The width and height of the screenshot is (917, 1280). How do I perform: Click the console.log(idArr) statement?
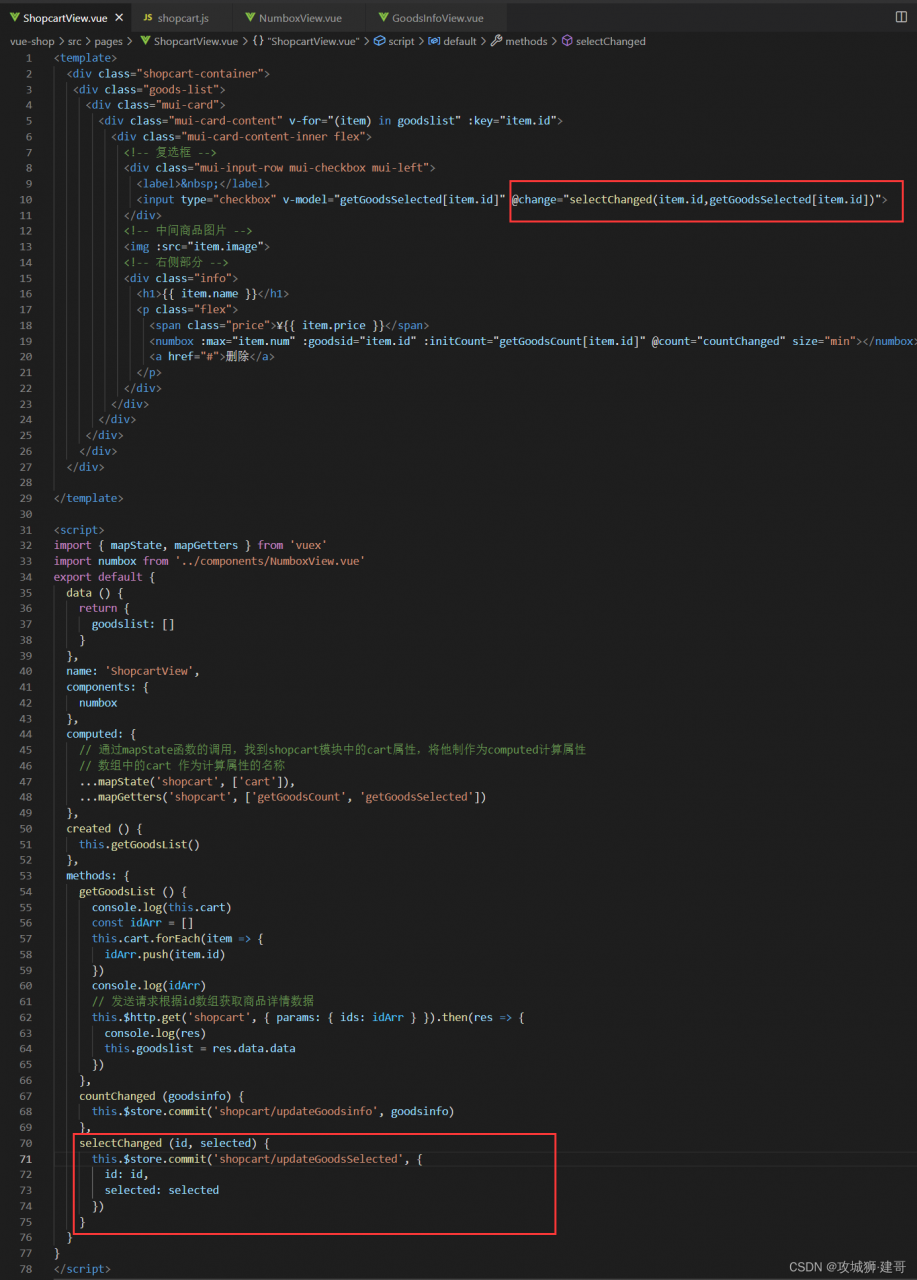(x=149, y=985)
